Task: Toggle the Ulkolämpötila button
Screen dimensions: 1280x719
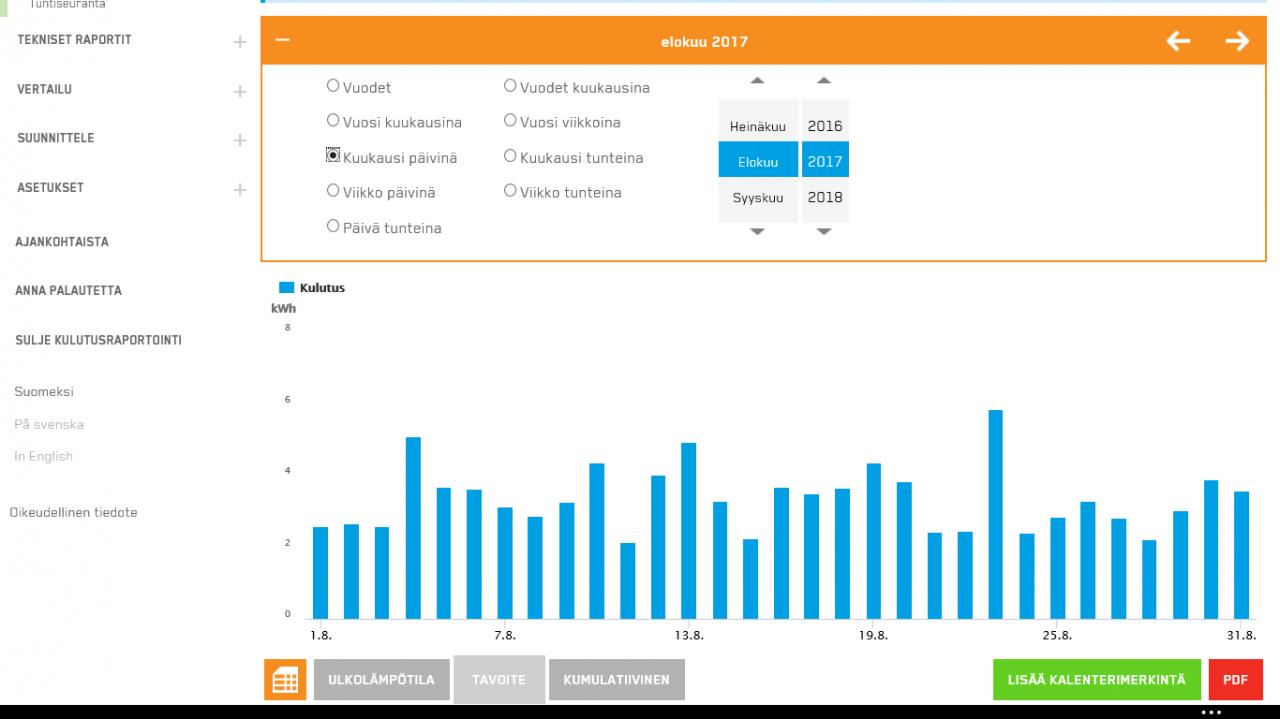Action: pos(381,680)
